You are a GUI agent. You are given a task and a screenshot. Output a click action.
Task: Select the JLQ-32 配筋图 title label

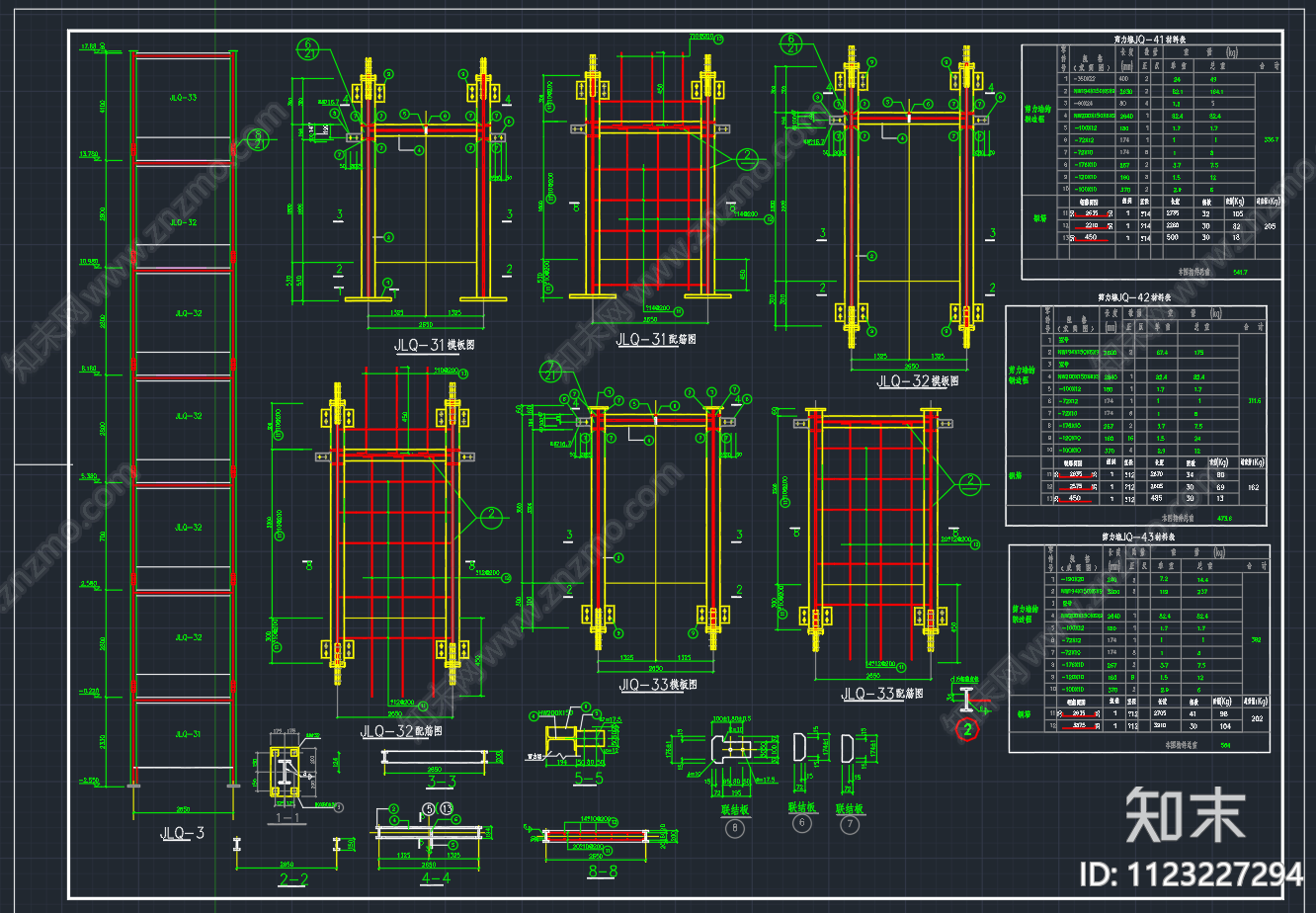pyautogui.click(x=400, y=731)
